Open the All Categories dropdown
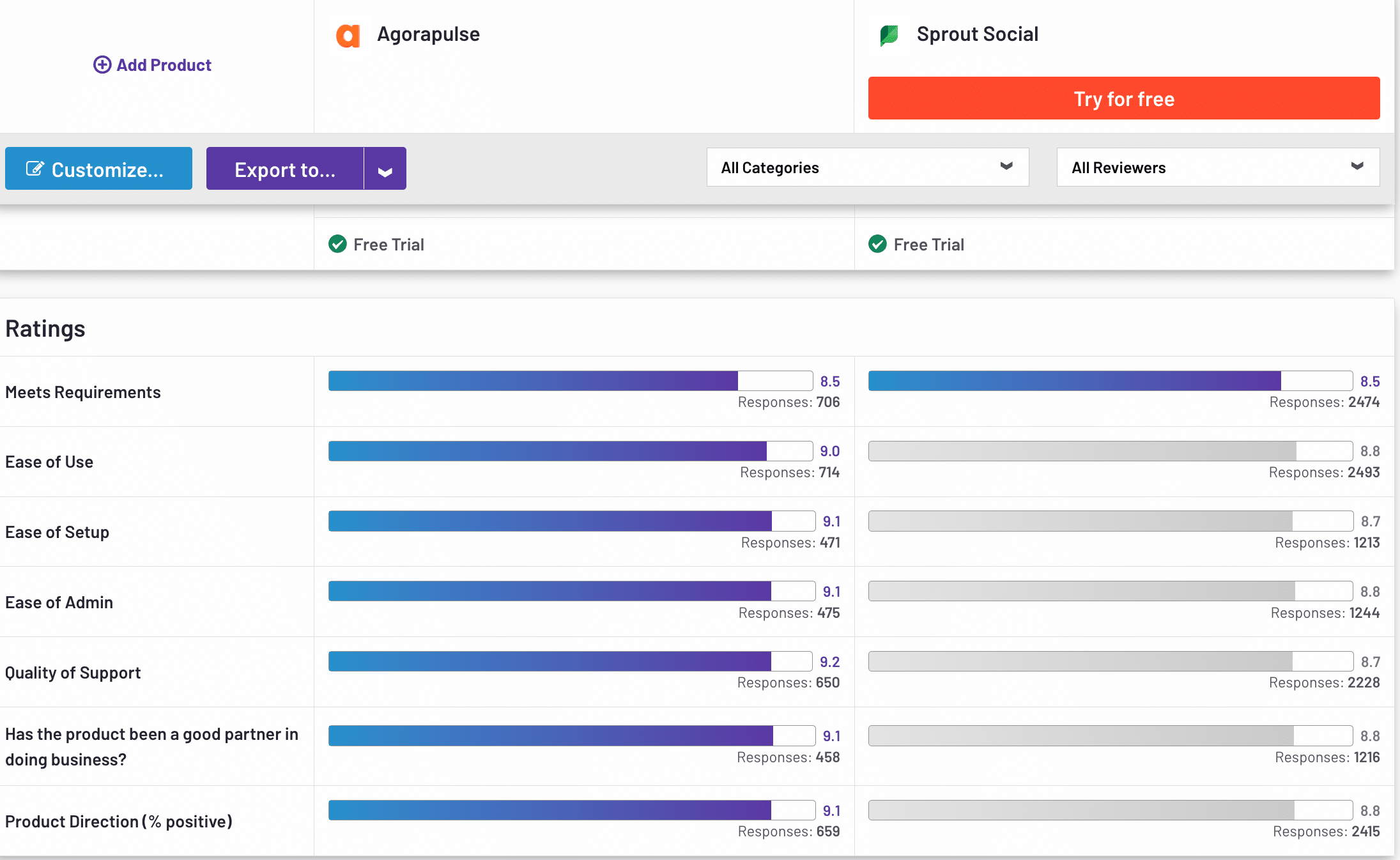The image size is (1400, 860). (867, 167)
